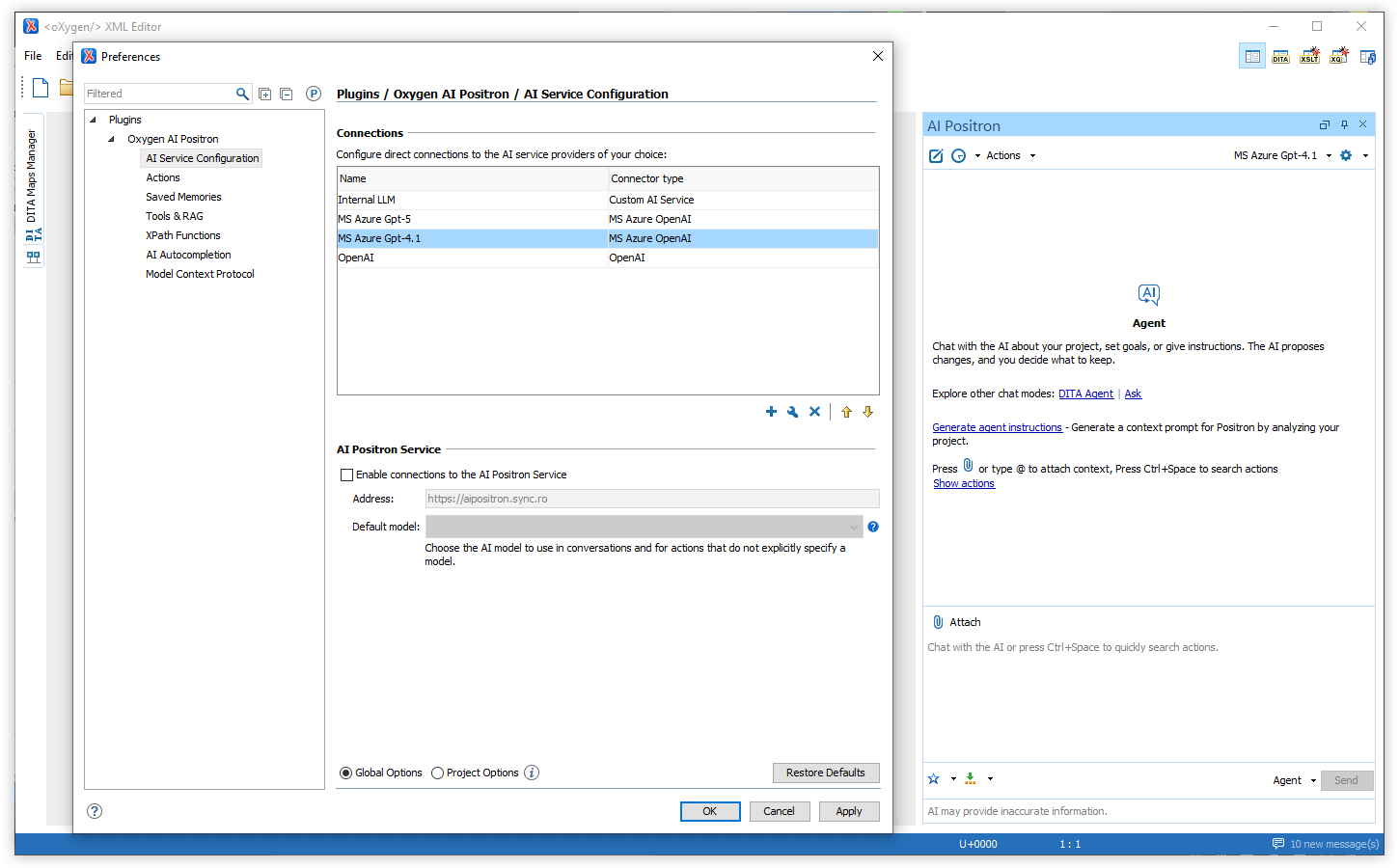Move the selected connection down with the arrow

point(867,412)
